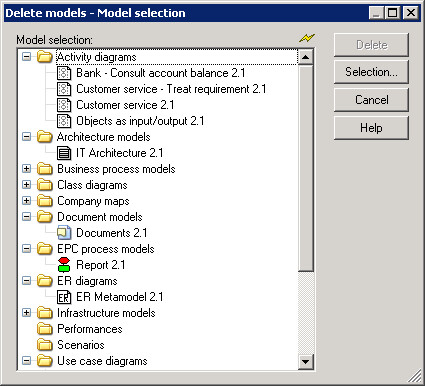Select the Use case diagrams label
Screen dimensions: 425x386
point(102,361)
